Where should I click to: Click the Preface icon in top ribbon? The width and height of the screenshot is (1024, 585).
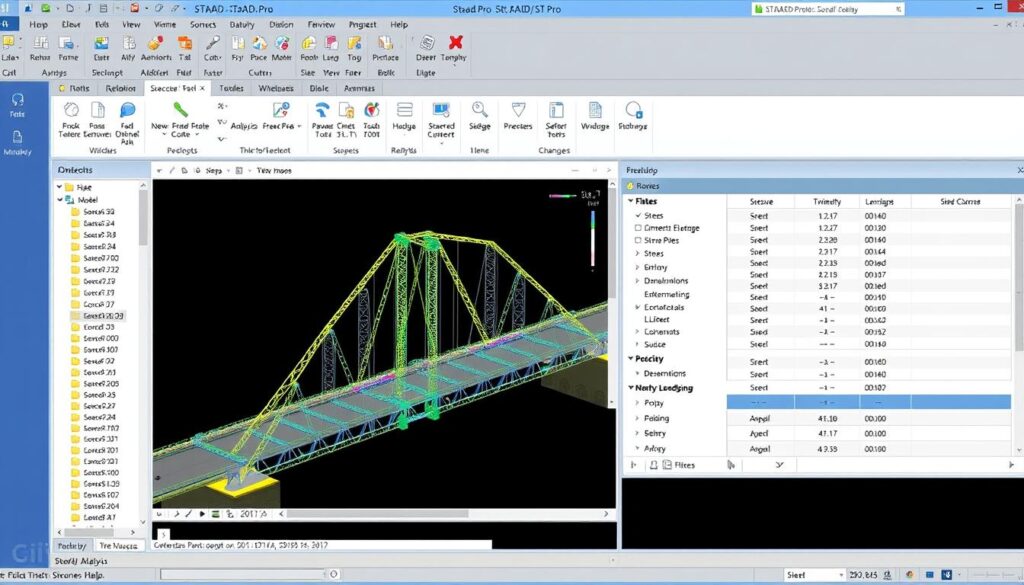click(x=385, y=43)
